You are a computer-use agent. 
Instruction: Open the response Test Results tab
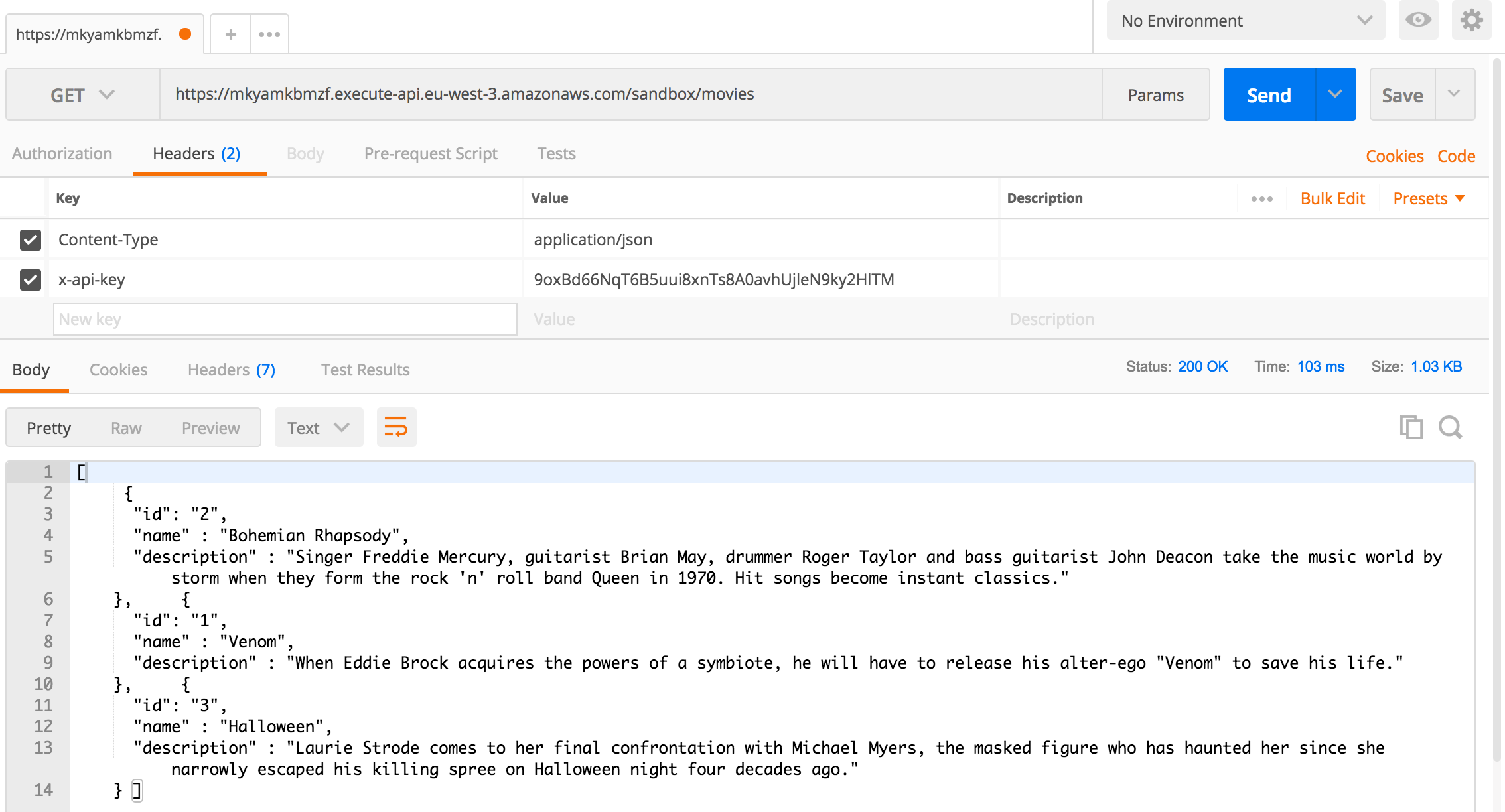coord(365,370)
